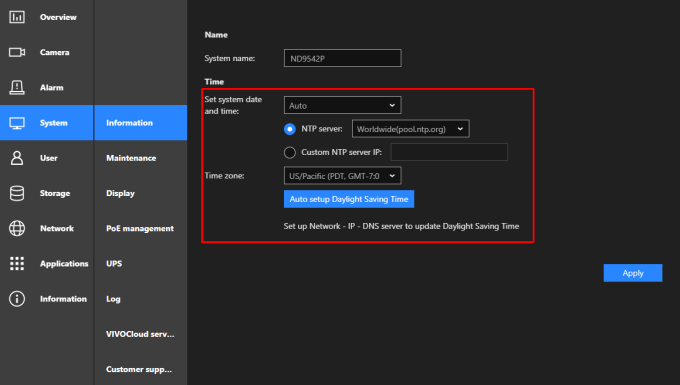The width and height of the screenshot is (680, 385).
Task: Click the 'Time' section heading
Action: click(214, 82)
